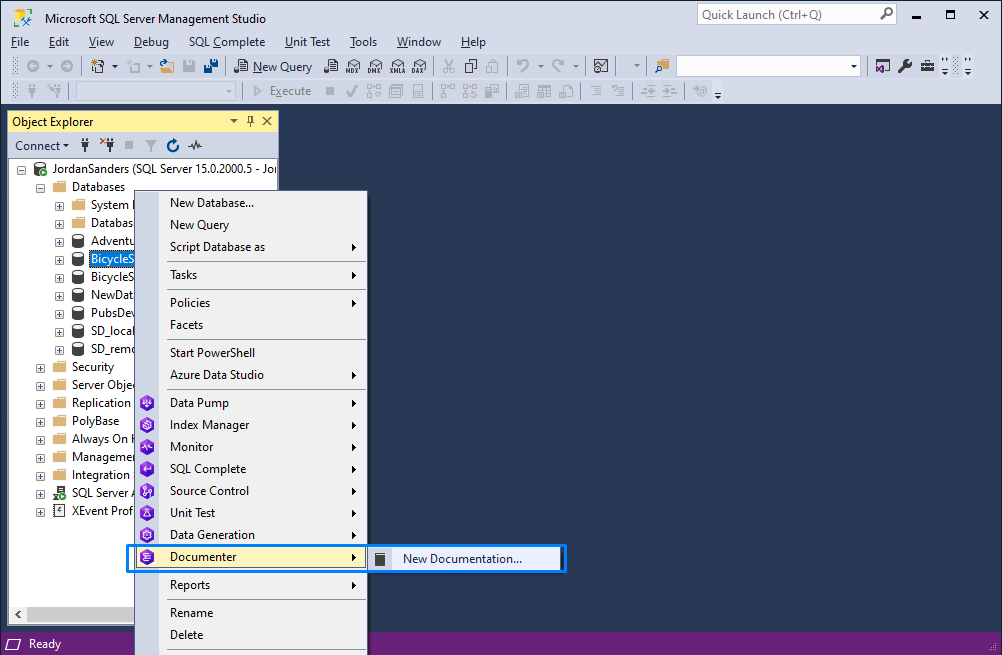
Task: Open the Debug menu
Action: [x=151, y=42]
